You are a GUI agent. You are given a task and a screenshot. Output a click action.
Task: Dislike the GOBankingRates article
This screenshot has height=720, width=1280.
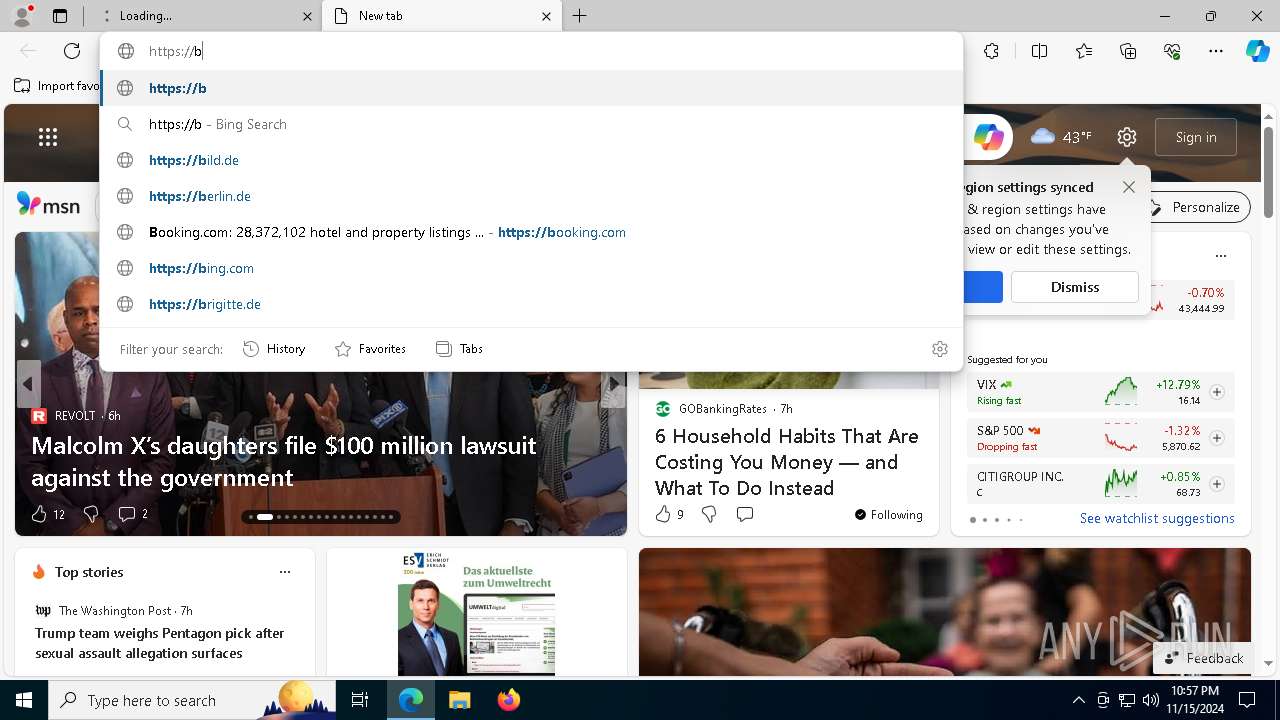tap(709, 514)
